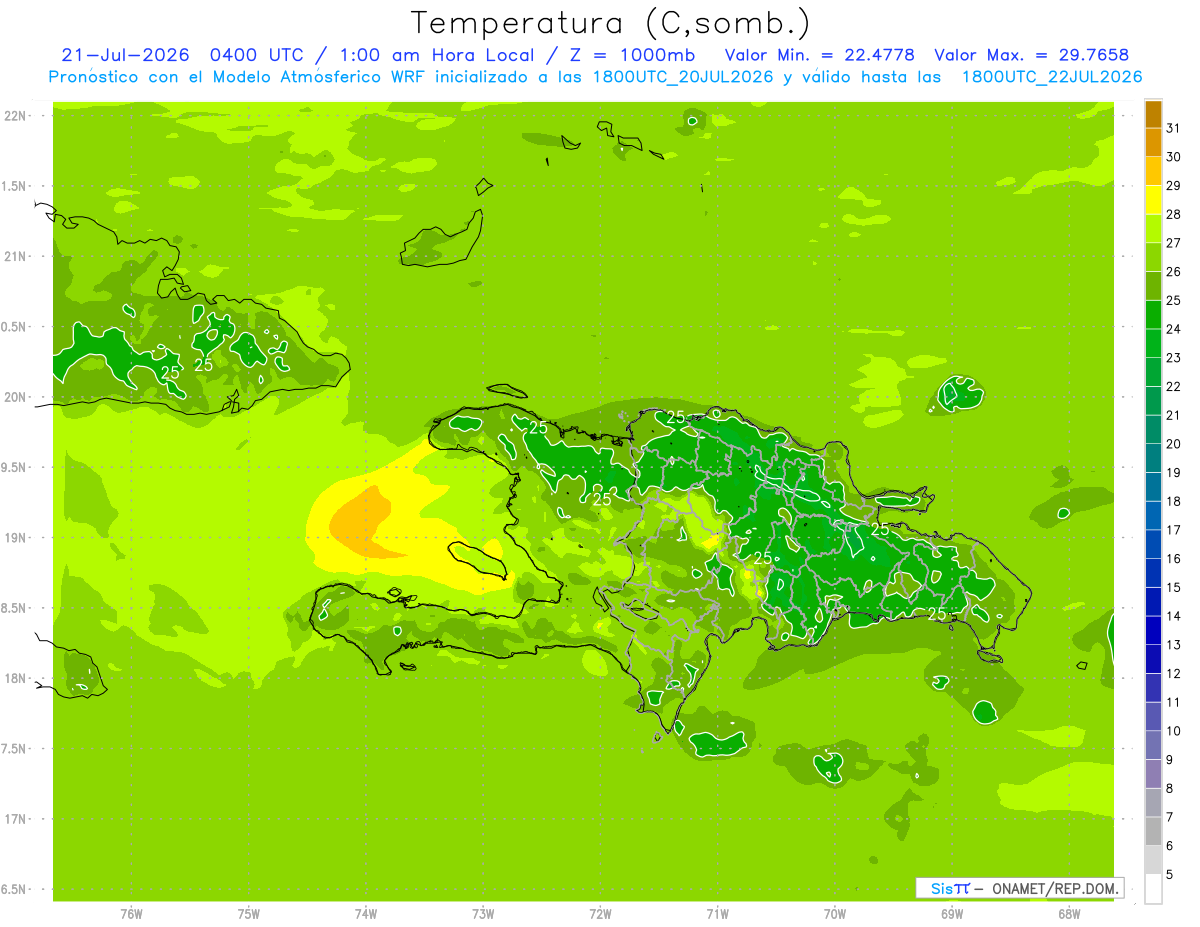Image resolution: width=1200 pixels, height=927 pixels.
Task: Click the "73W" longitude axis label
Action: (x=483, y=913)
